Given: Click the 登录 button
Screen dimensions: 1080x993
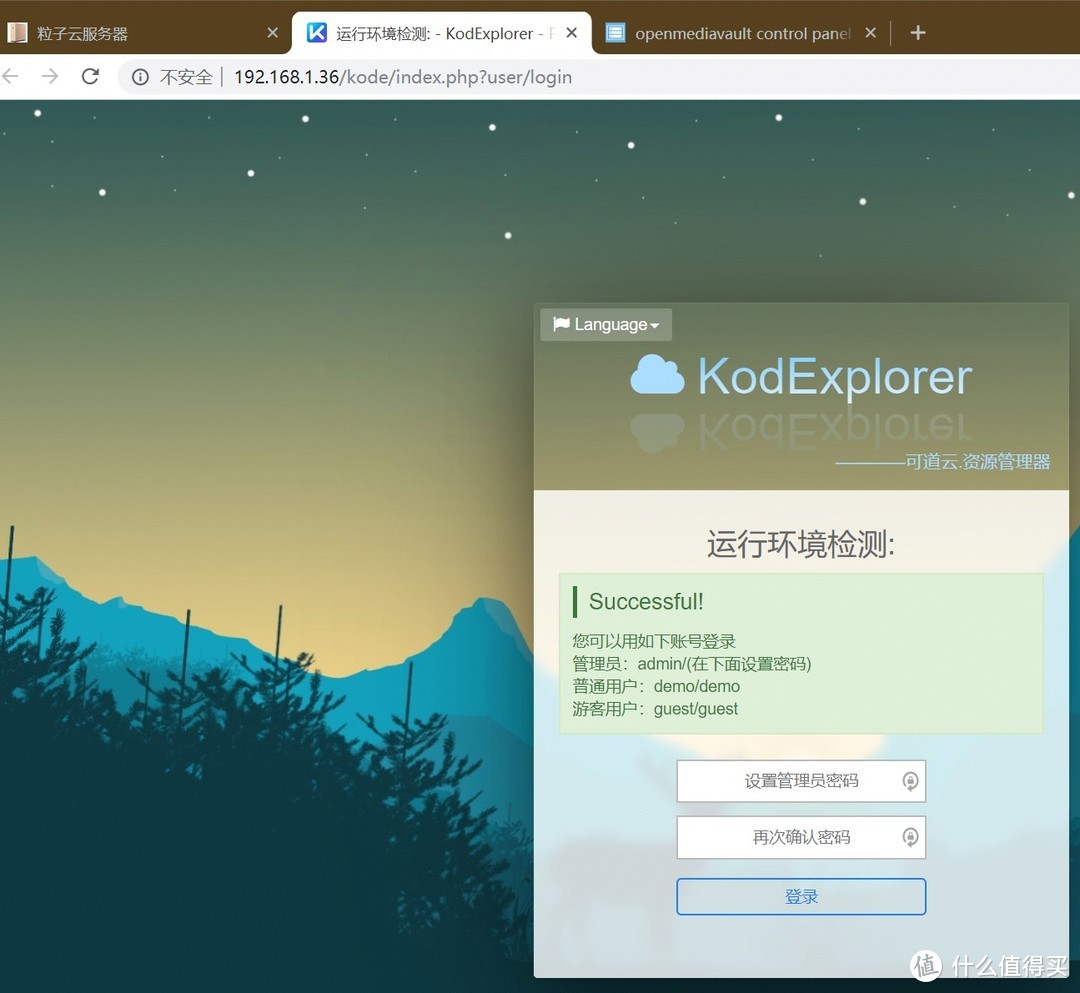Looking at the screenshot, I should (801, 897).
